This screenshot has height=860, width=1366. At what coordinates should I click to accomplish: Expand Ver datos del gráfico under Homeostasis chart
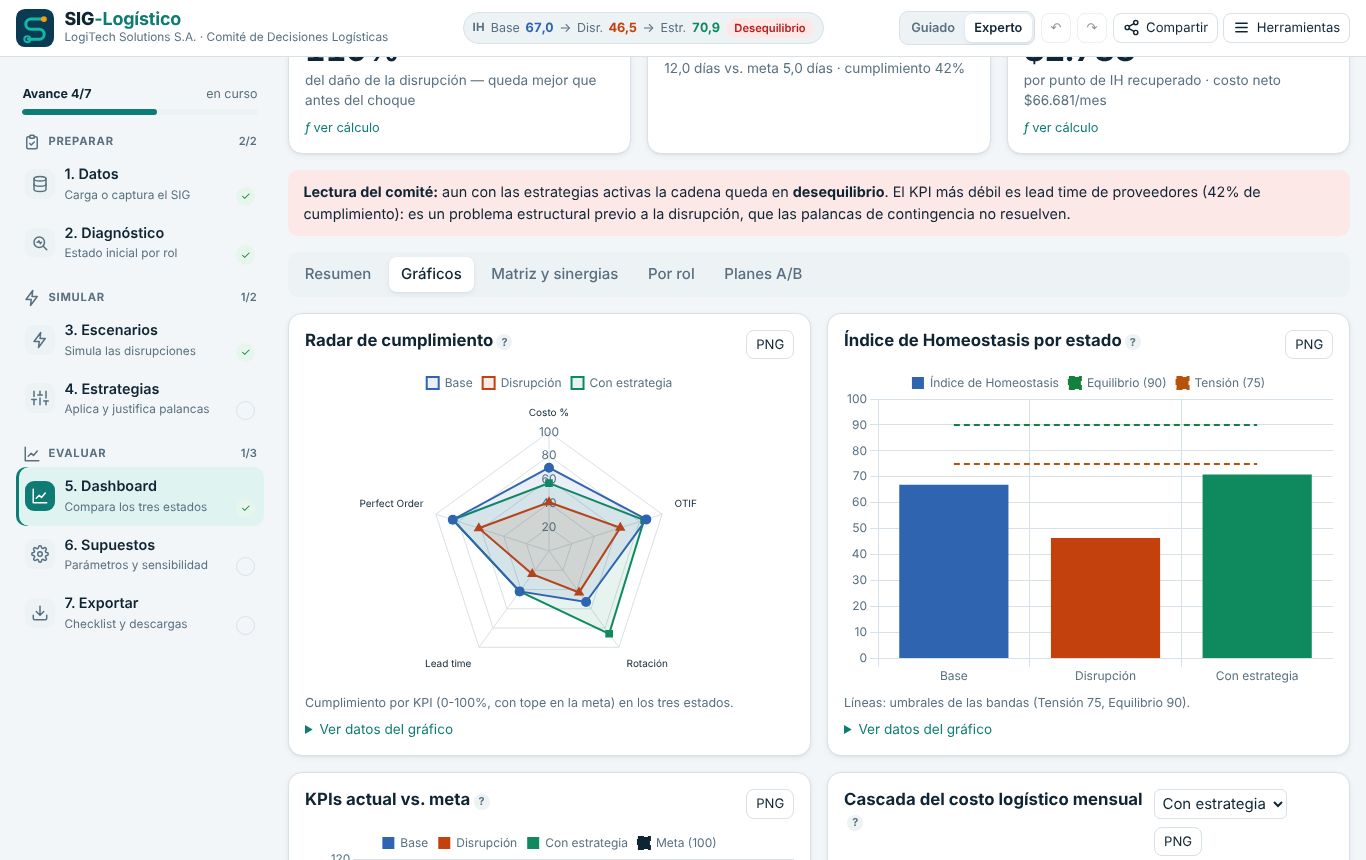(x=918, y=730)
